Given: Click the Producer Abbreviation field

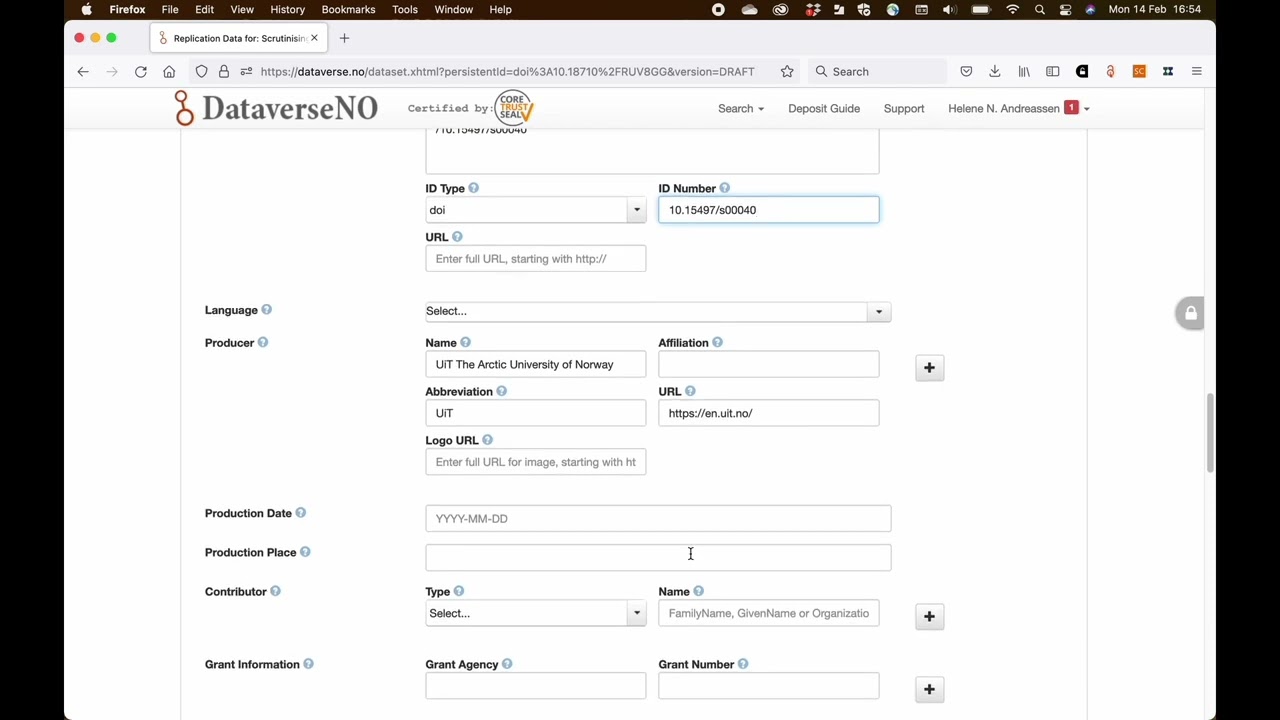Looking at the screenshot, I should (x=535, y=413).
